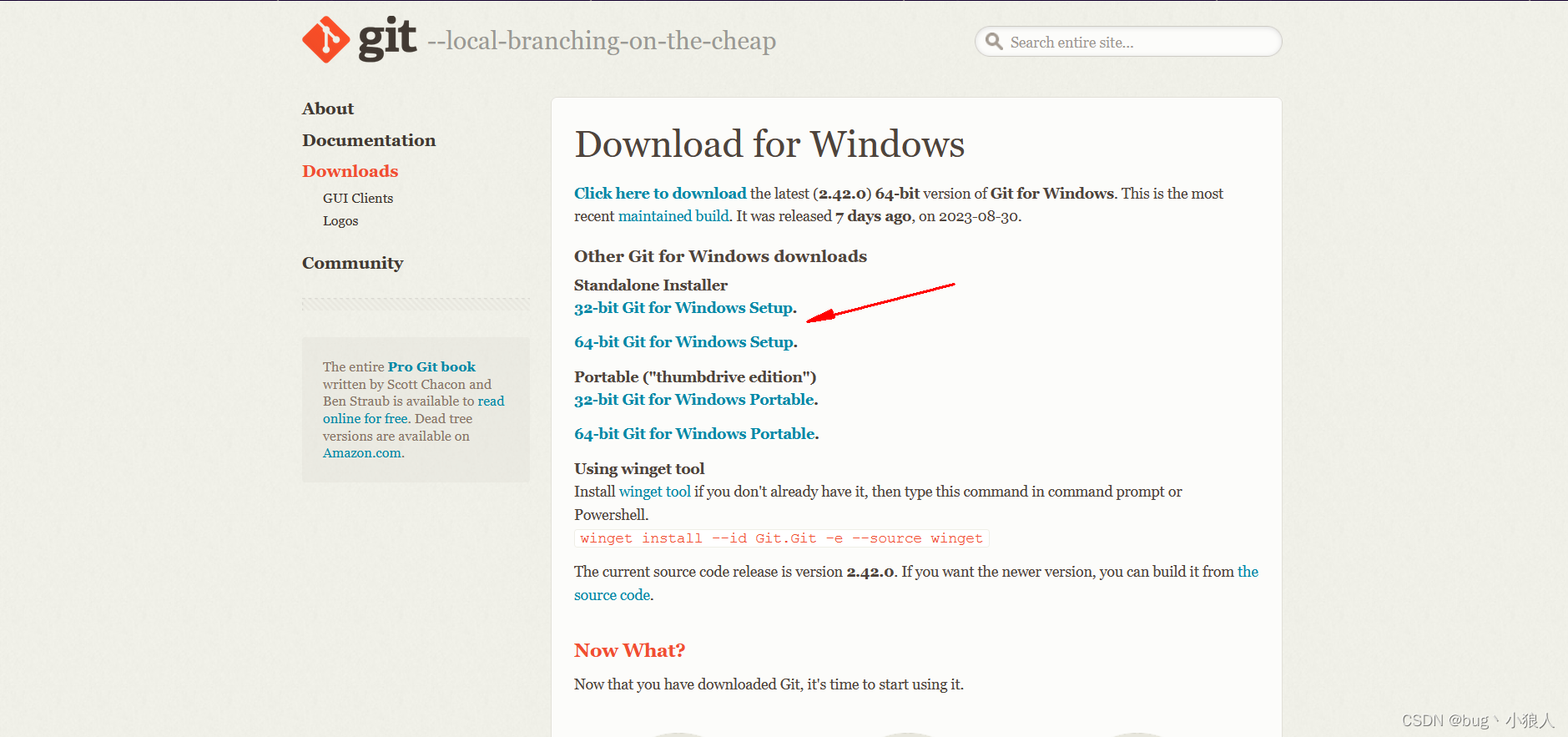The width and height of the screenshot is (1568, 737).
Task: Download 32-bit Git for Windows Setup
Action: (x=683, y=308)
